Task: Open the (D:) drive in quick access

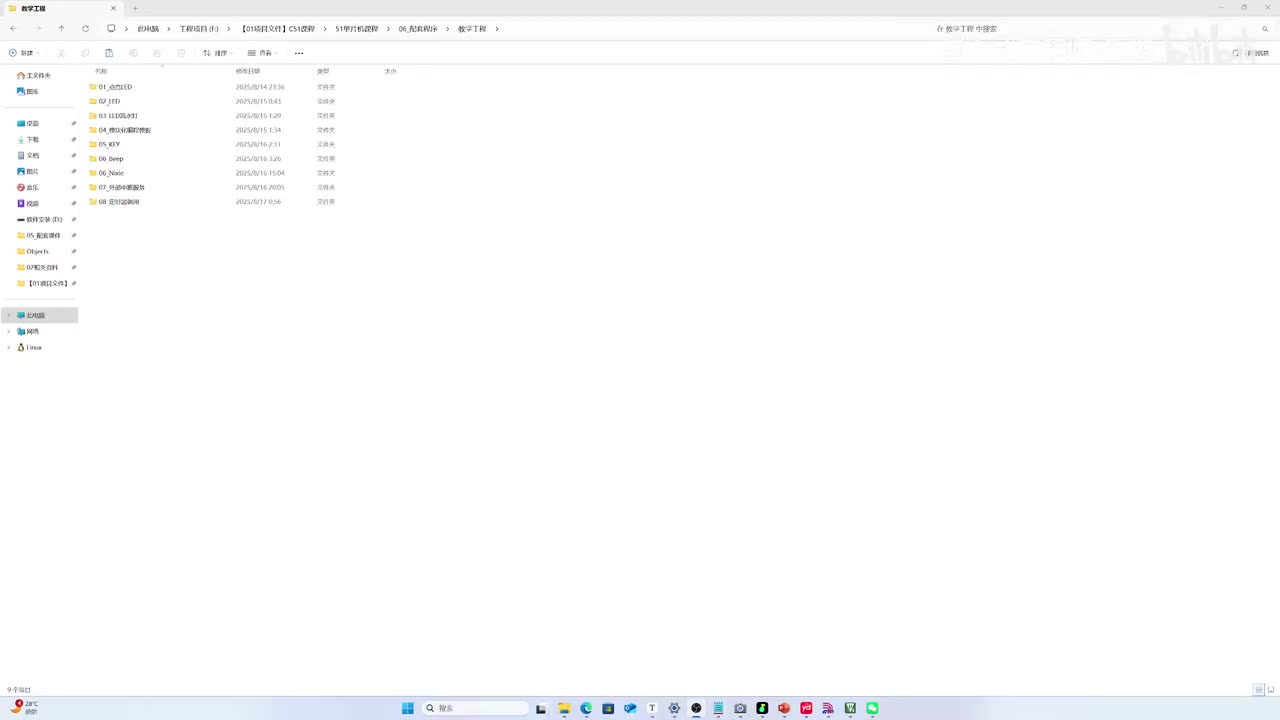Action: (40, 219)
